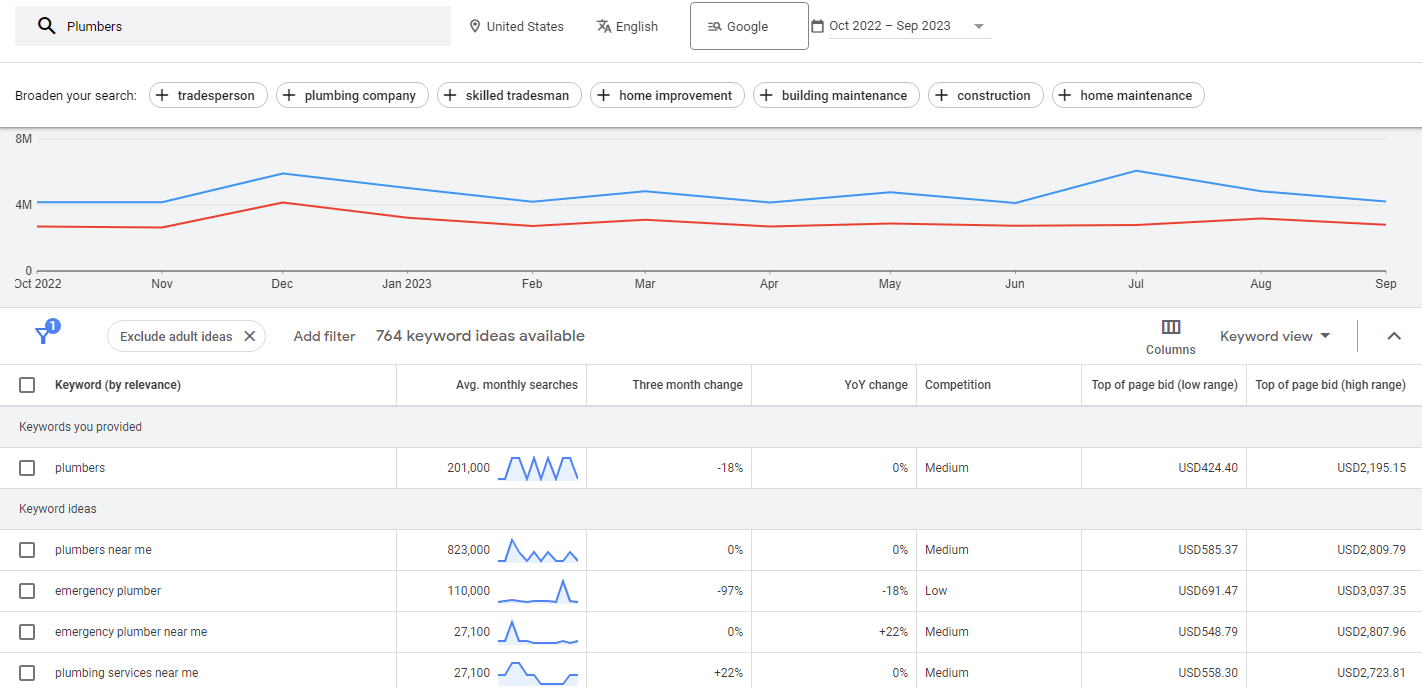1422x688 pixels.
Task: Click the search magnifier icon
Action: tap(46, 26)
